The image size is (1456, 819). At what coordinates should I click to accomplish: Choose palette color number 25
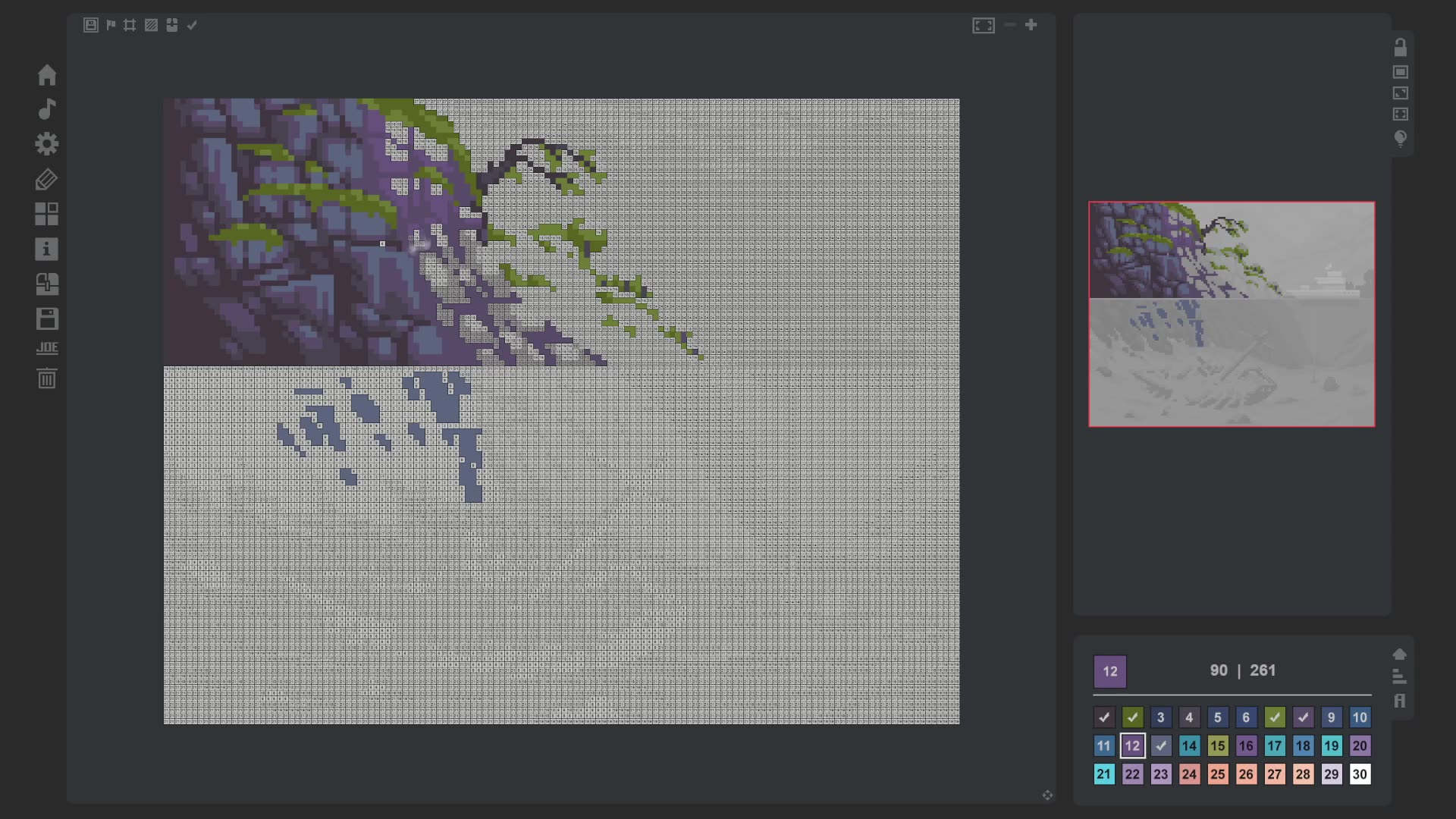pyautogui.click(x=1217, y=774)
